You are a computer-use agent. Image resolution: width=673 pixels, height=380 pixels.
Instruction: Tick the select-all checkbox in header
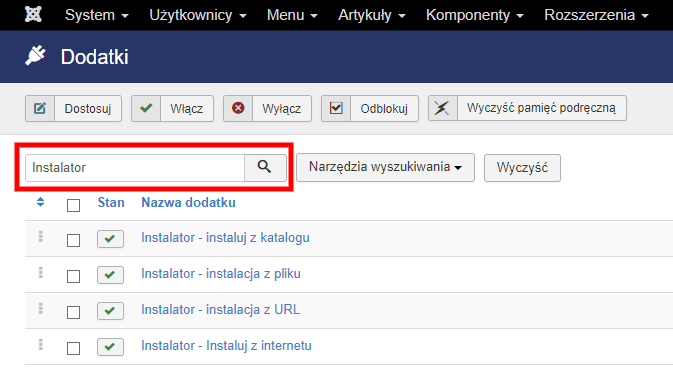pos(73,205)
